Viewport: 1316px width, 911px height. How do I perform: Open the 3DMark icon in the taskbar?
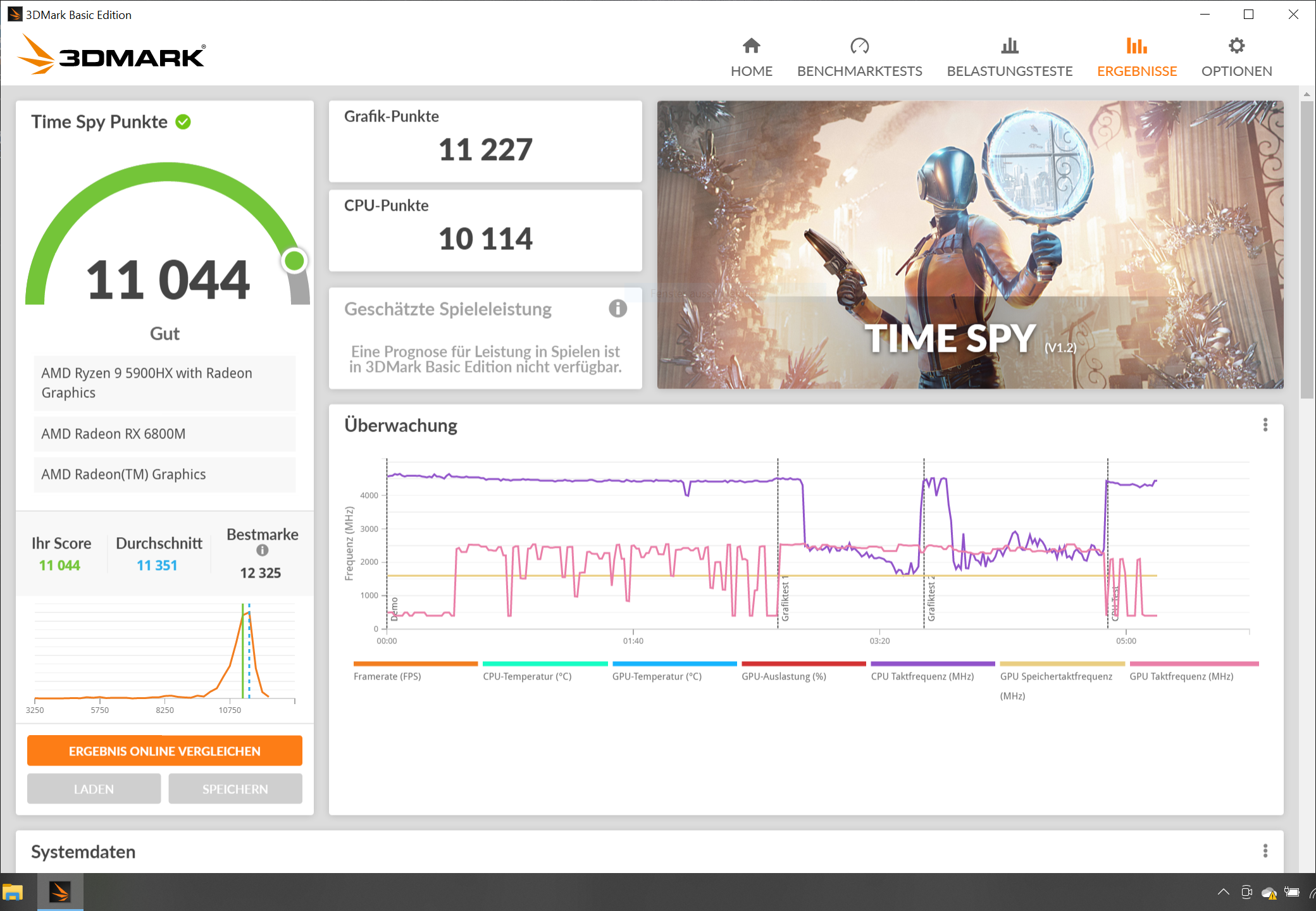59,892
